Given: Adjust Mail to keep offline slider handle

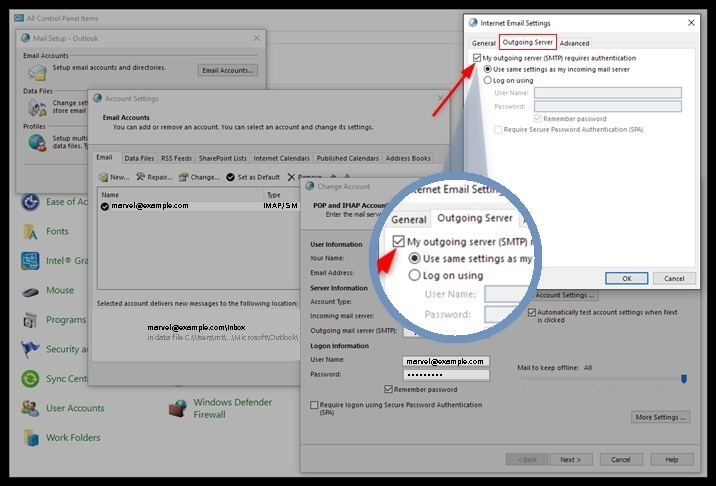Looking at the screenshot, I should click(x=684, y=379).
